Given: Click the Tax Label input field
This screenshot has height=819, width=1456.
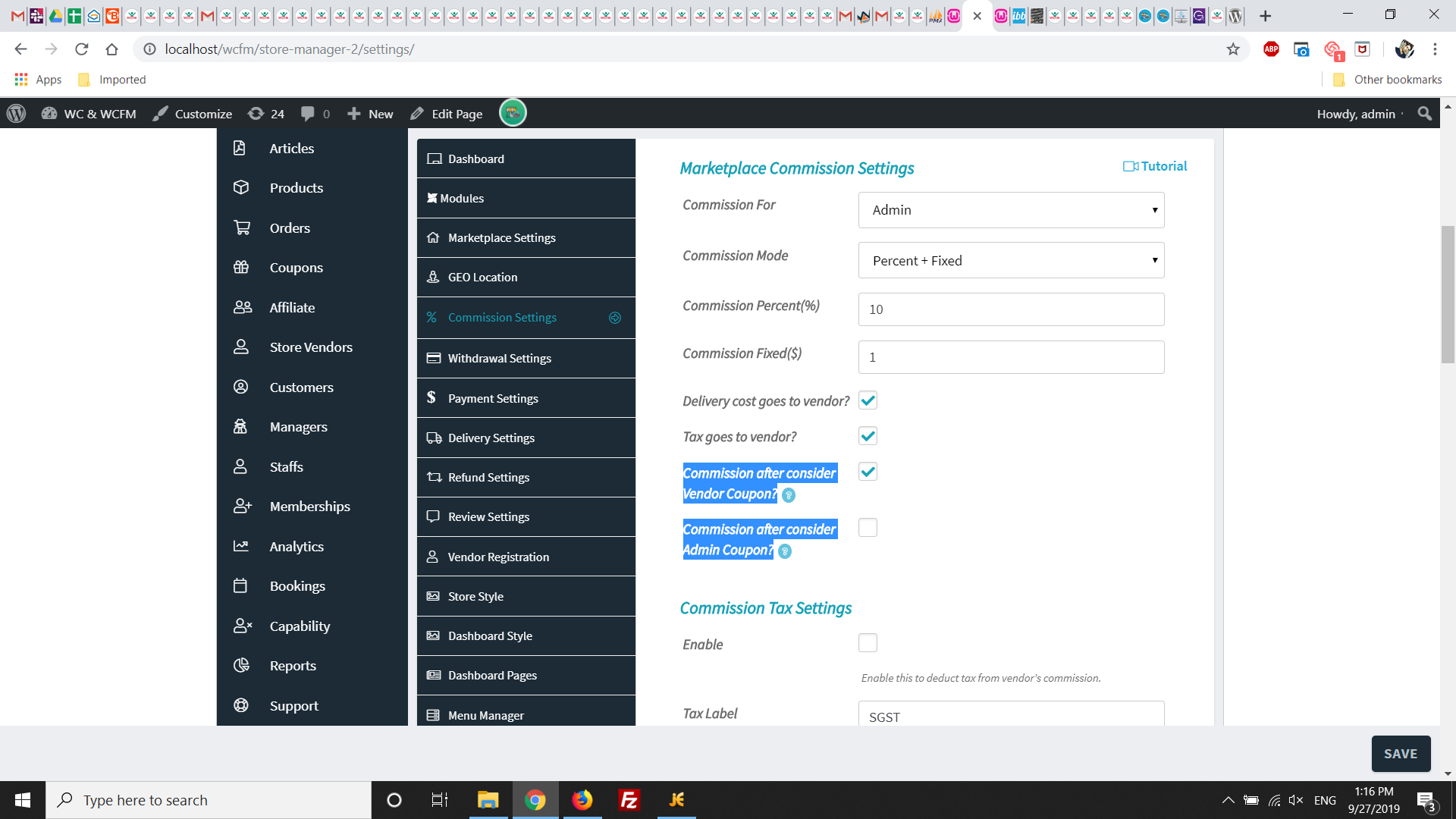Looking at the screenshot, I should (x=1011, y=714).
